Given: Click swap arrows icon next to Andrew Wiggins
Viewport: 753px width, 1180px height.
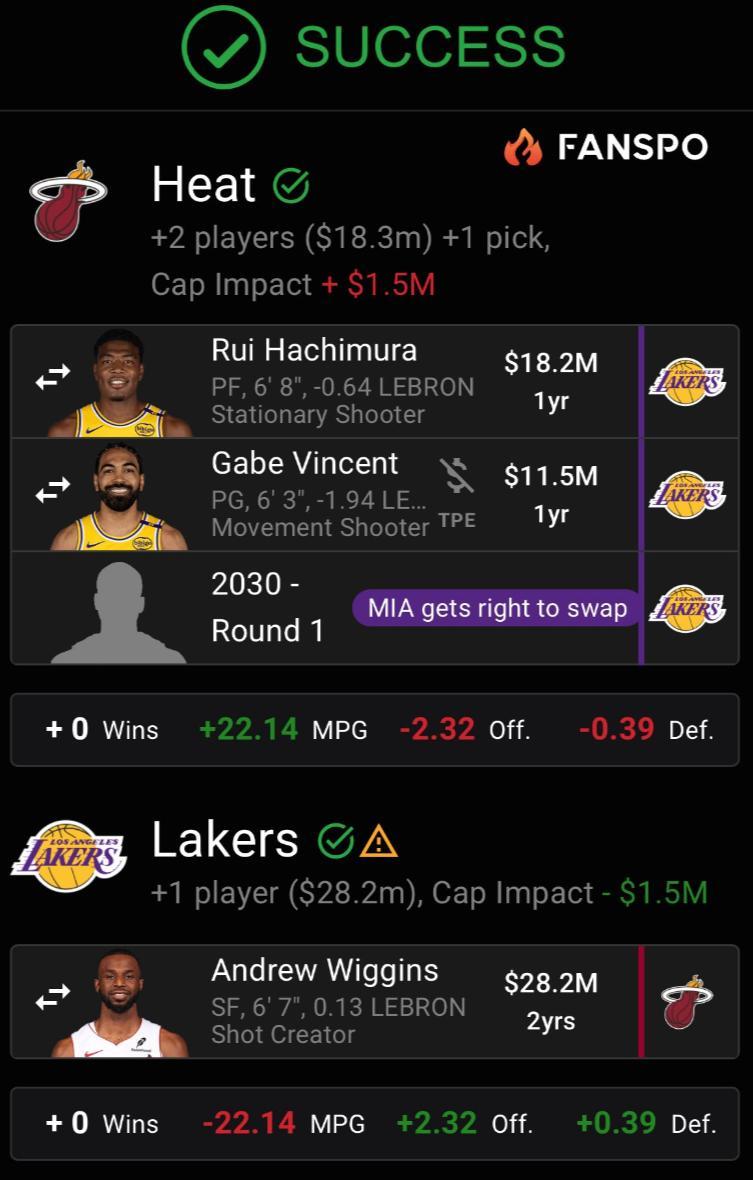Looking at the screenshot, I should coord(53,997).
